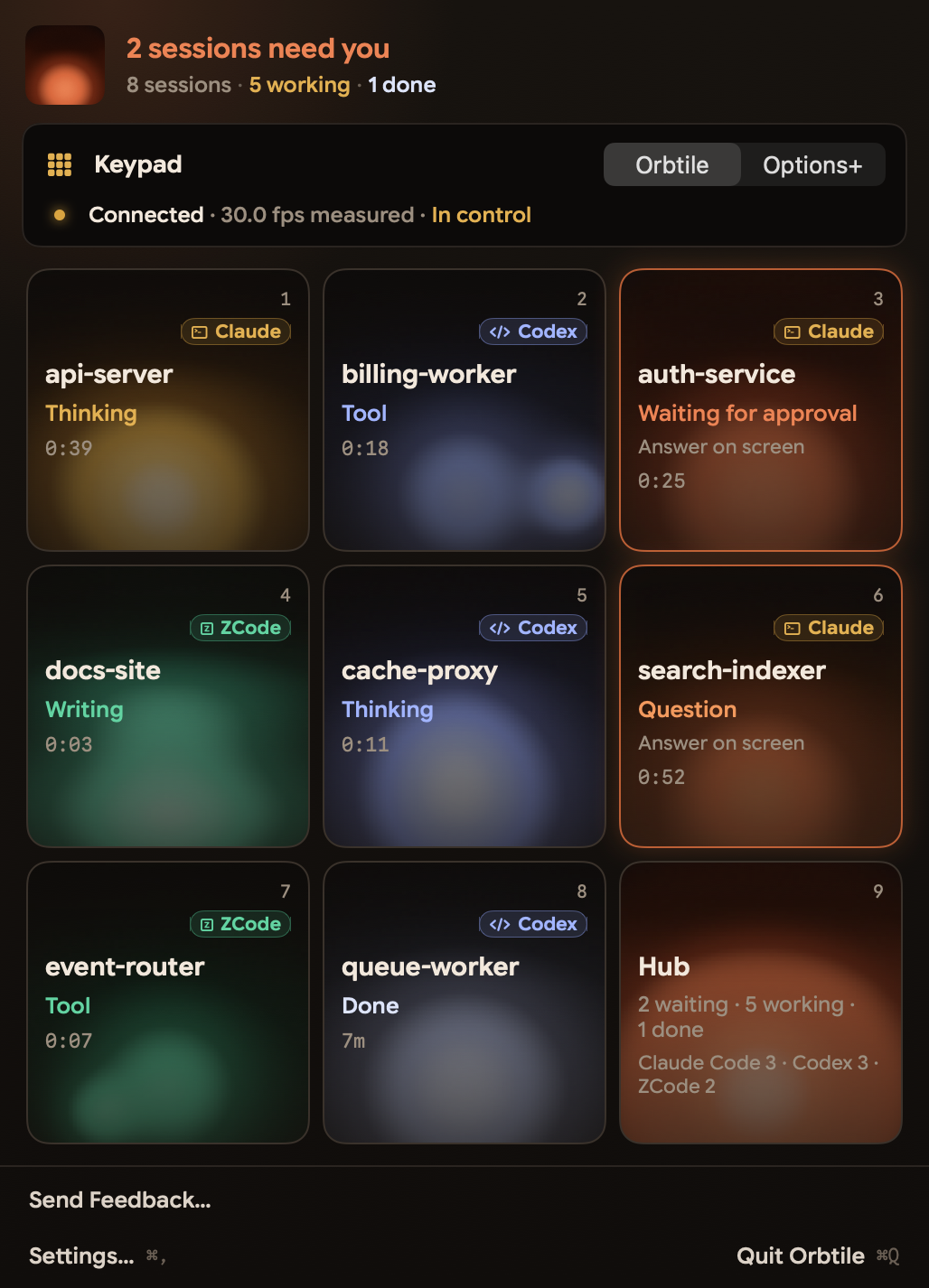The image size is (929, 1288).
Task: Open the event-router session tile
Action: tap(168, 1003)
